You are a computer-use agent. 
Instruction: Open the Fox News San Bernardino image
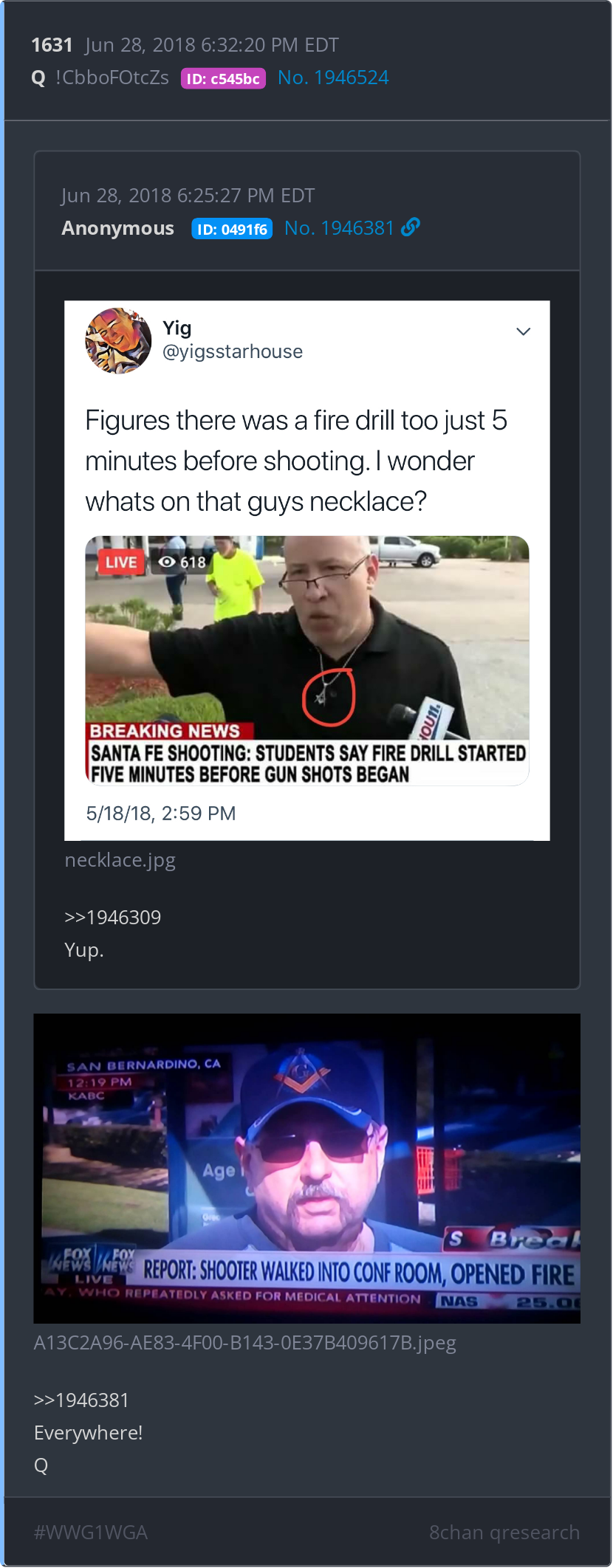pyautogui.click(x=306, y=1169)
